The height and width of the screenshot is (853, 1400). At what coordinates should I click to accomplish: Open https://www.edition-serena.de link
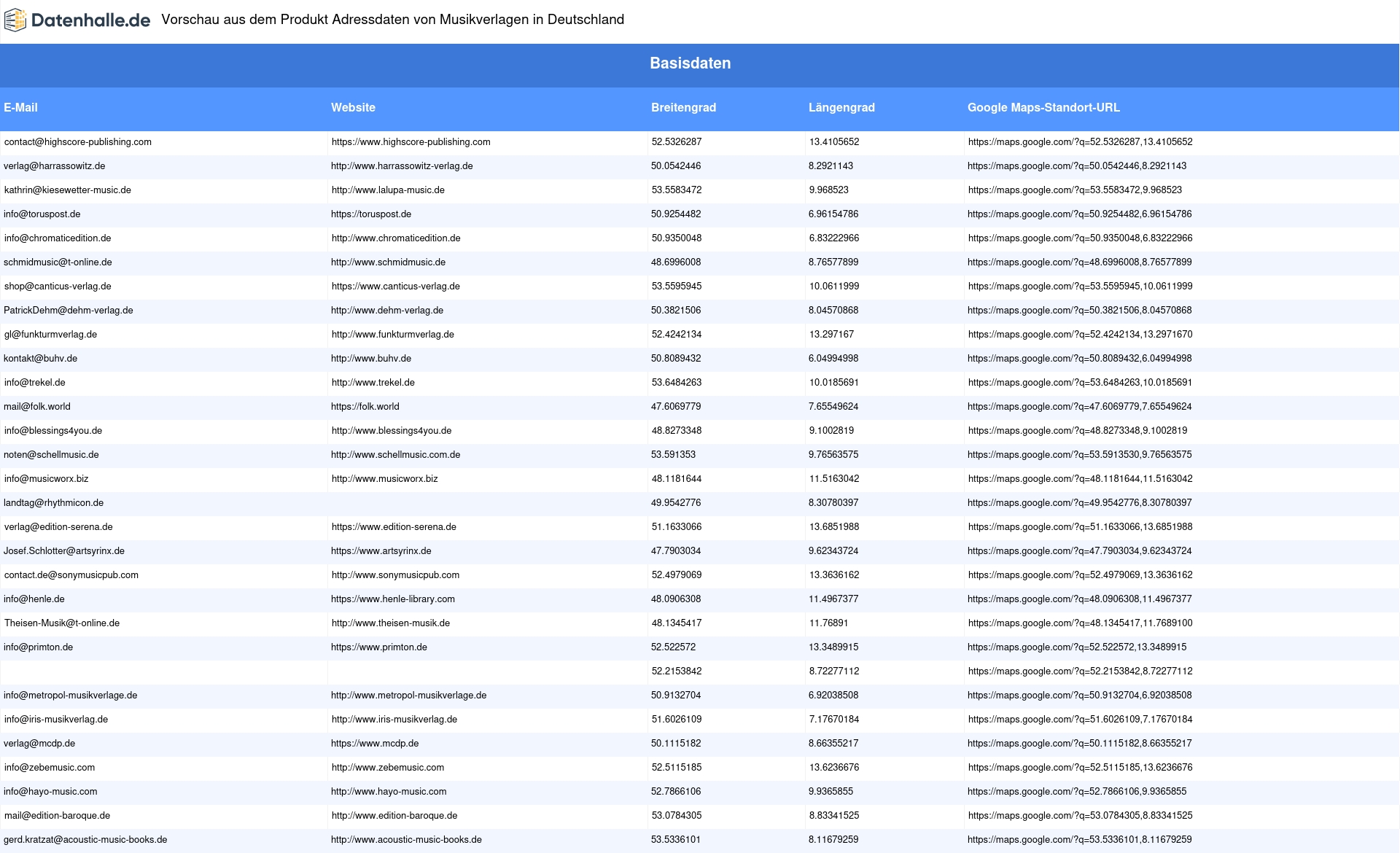[394, 527]
